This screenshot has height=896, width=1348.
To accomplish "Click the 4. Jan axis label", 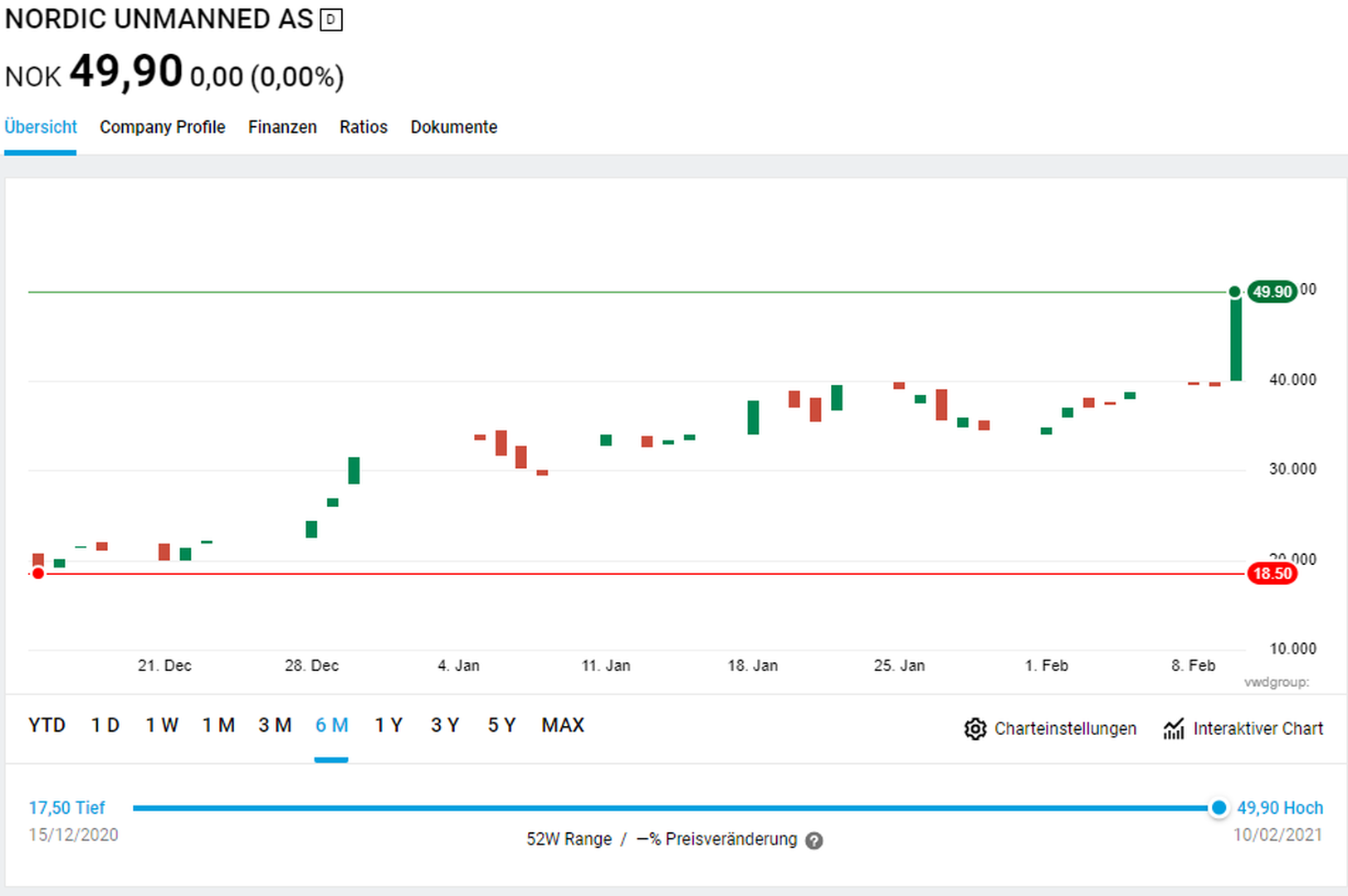I will coord(458,665).
